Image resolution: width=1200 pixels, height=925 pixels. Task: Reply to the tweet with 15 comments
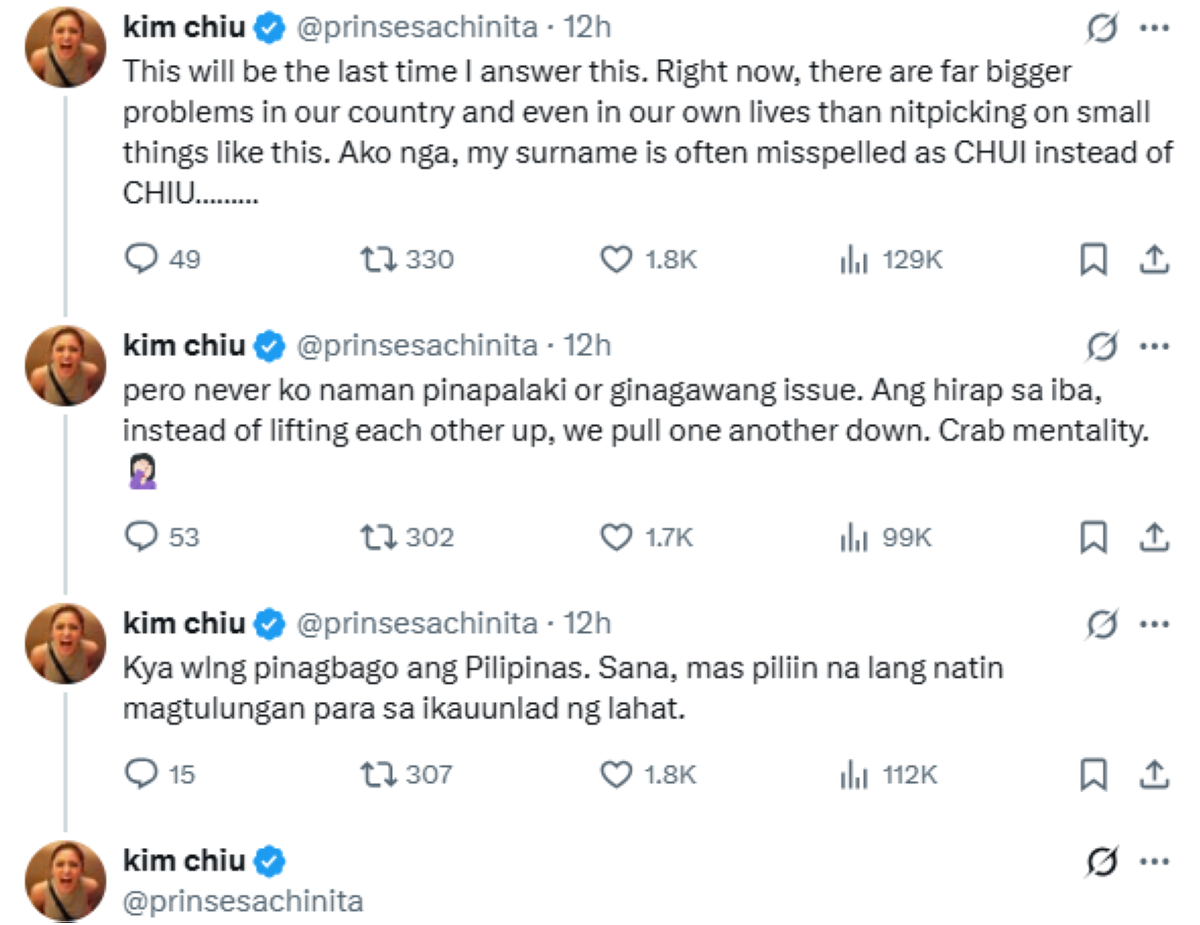(142, 773)
